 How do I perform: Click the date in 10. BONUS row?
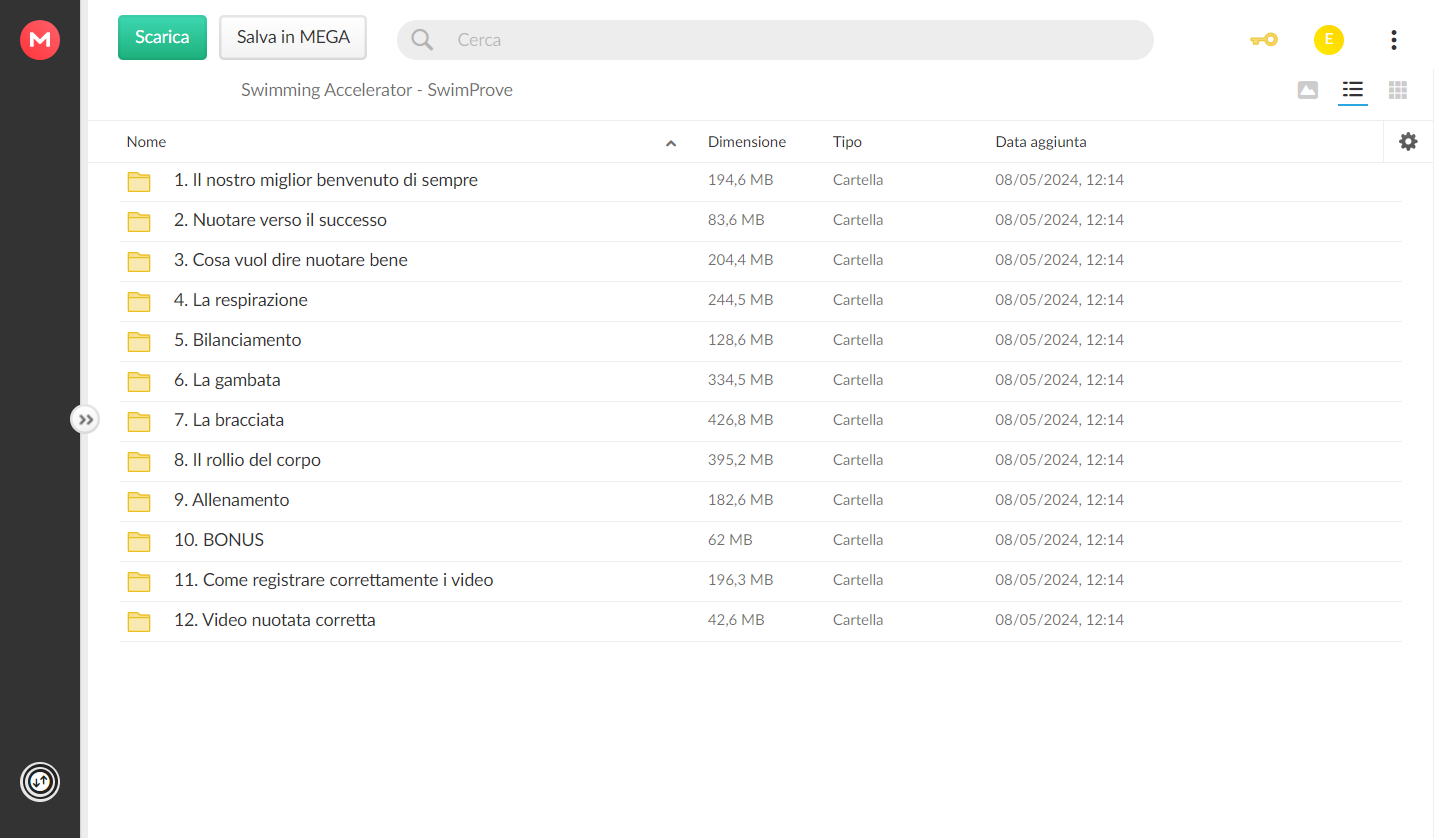1059,540
